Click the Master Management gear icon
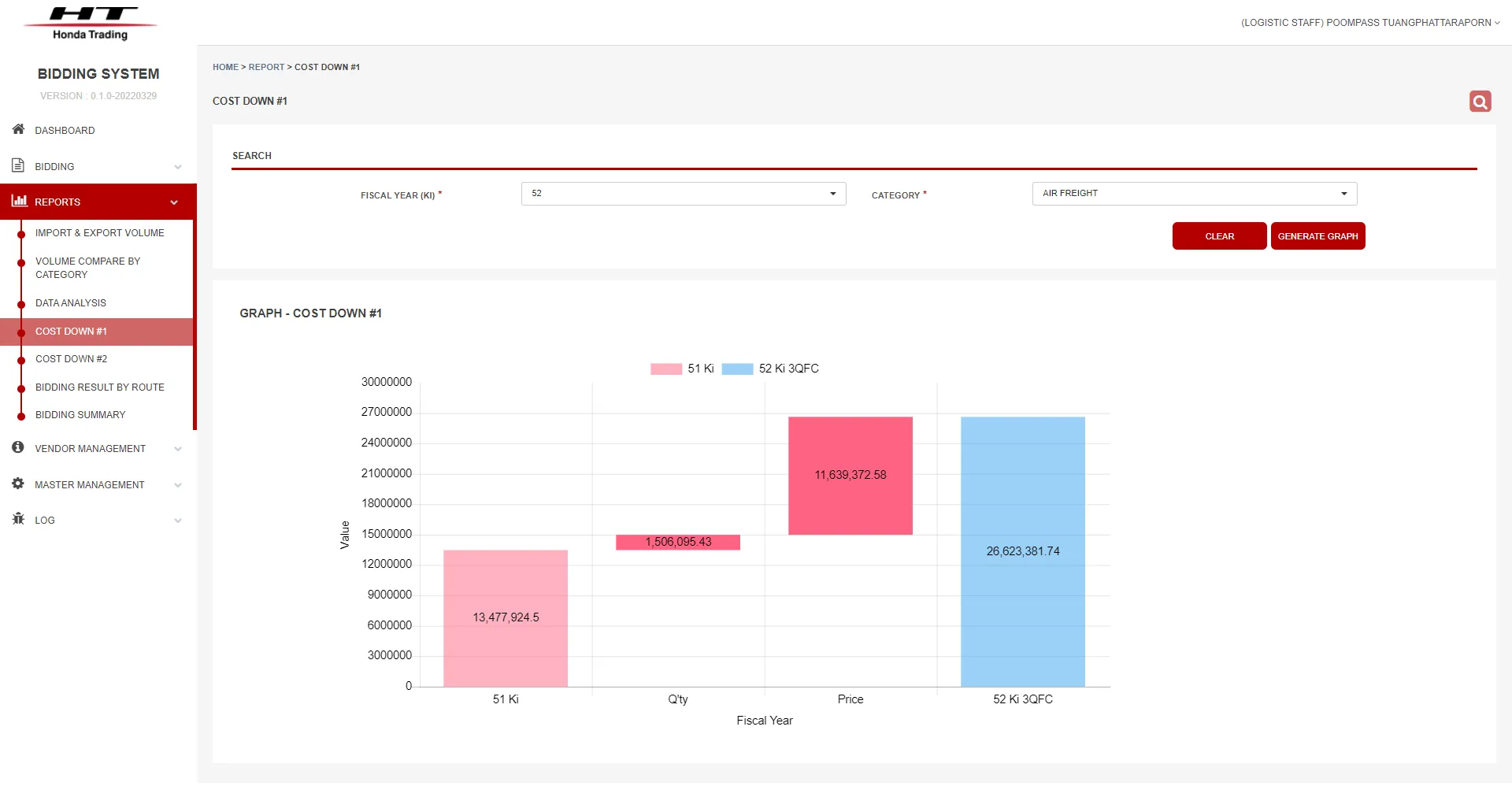1512x797 pixels. (18, 484)
